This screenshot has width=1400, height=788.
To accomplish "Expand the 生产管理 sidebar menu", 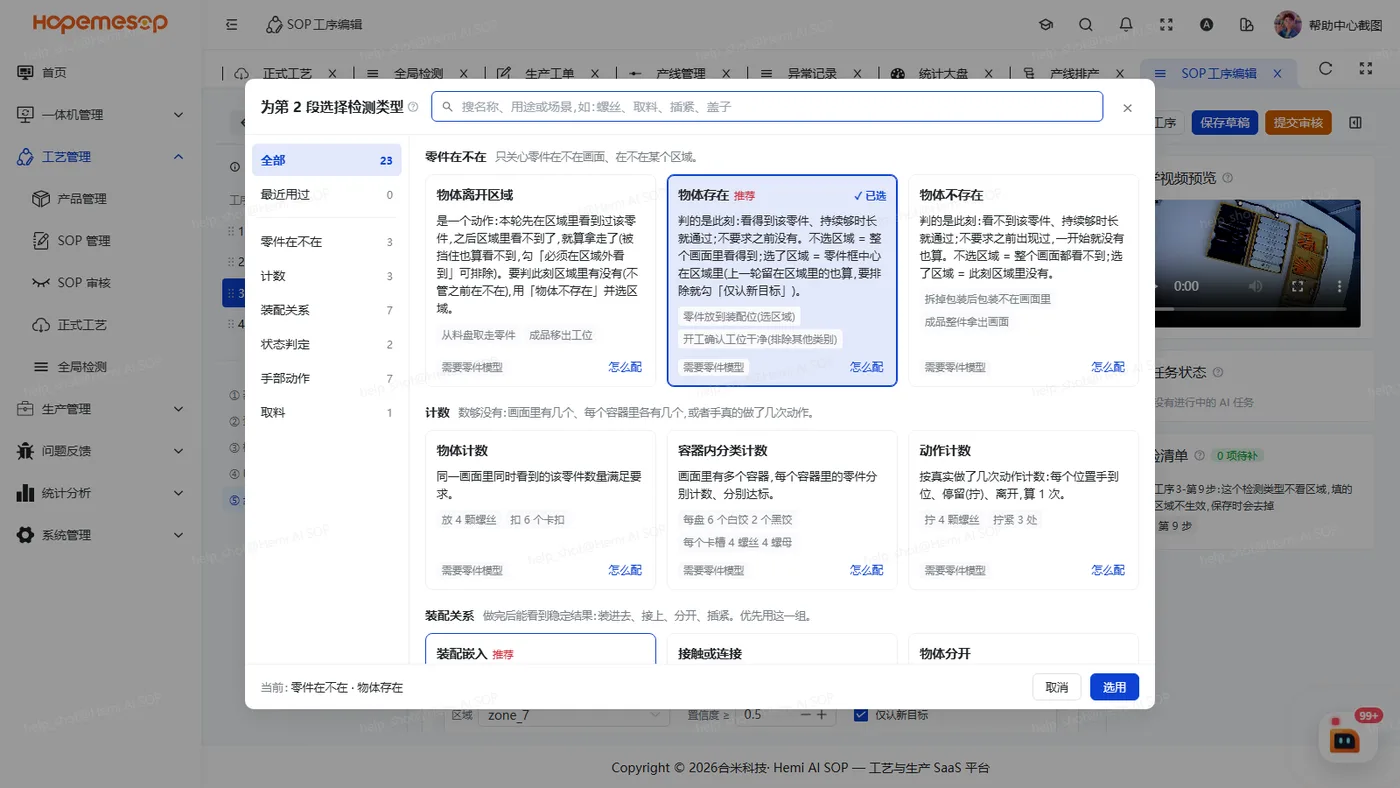I will coord(101,409).
